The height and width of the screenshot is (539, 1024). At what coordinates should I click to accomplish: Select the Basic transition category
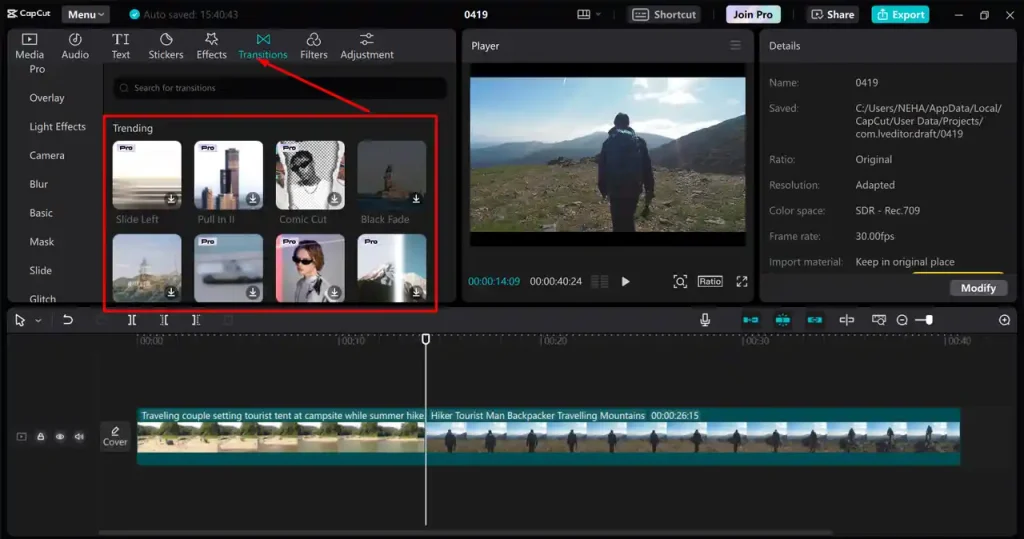point(41,213)
